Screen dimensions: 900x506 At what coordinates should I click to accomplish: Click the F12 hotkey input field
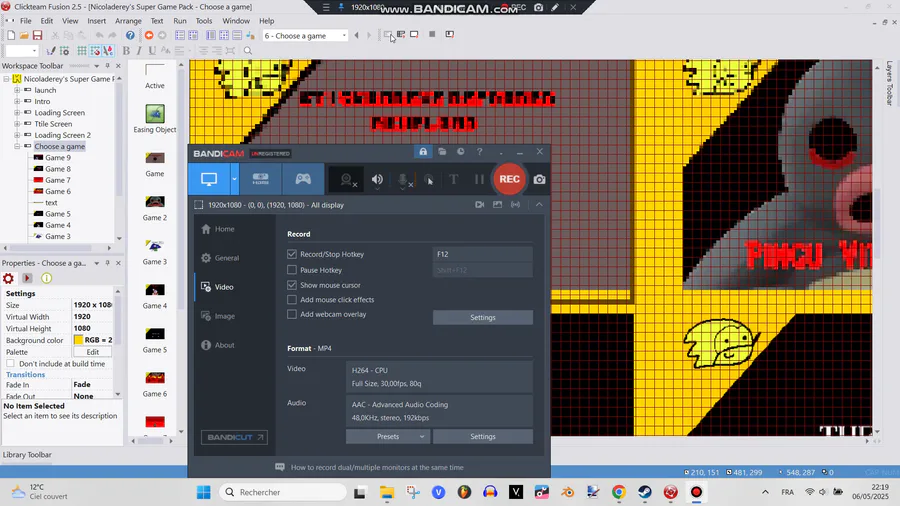(x=482, y=254)
